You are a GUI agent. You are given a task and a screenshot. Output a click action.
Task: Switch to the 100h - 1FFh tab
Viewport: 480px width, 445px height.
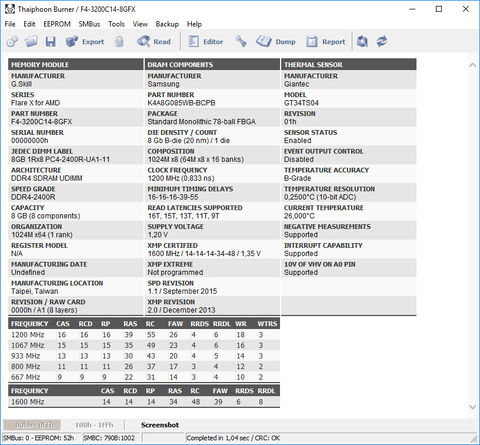click(x=94, y=425)
